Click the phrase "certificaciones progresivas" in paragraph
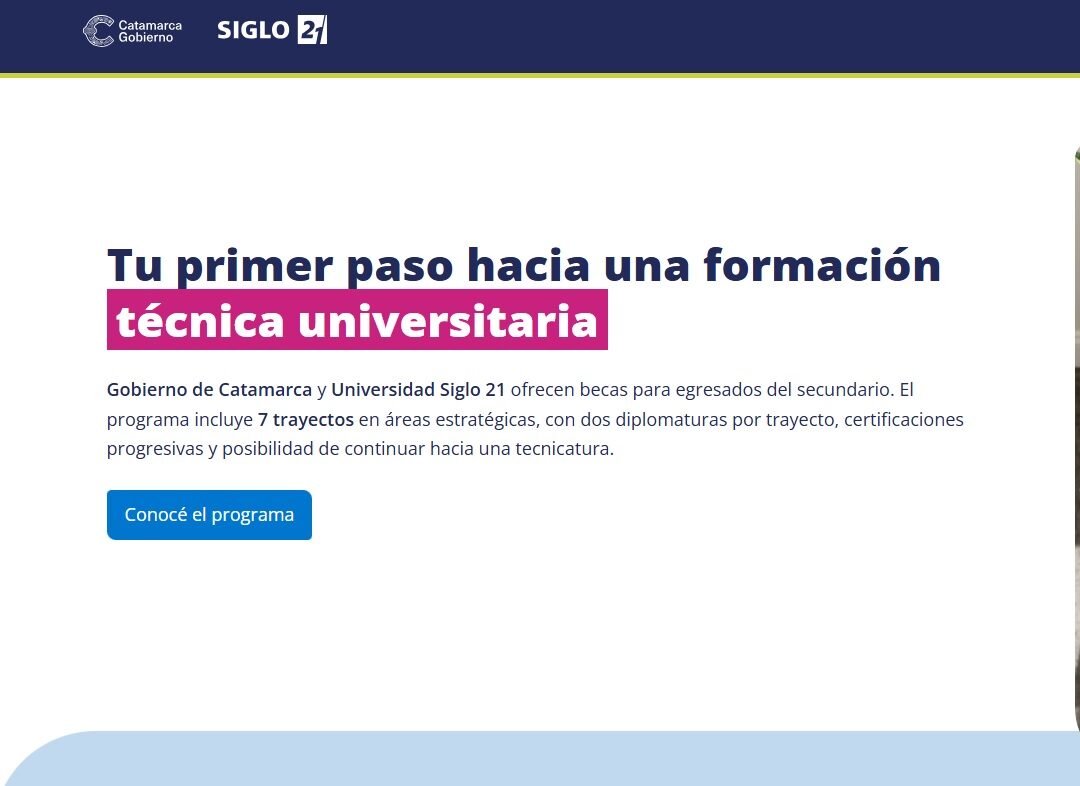 coord(903,419)
